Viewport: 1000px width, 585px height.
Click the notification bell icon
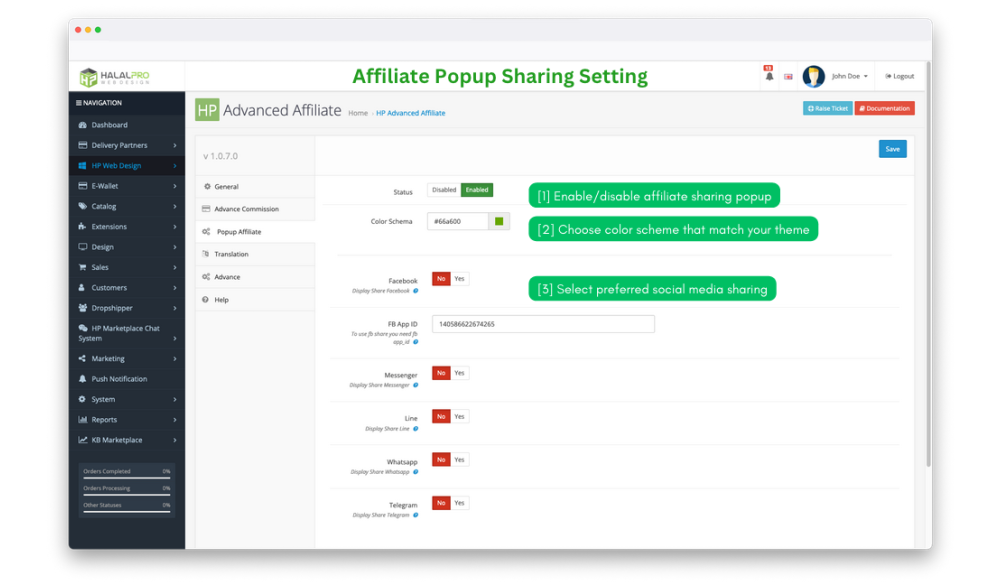coord(769,76)
